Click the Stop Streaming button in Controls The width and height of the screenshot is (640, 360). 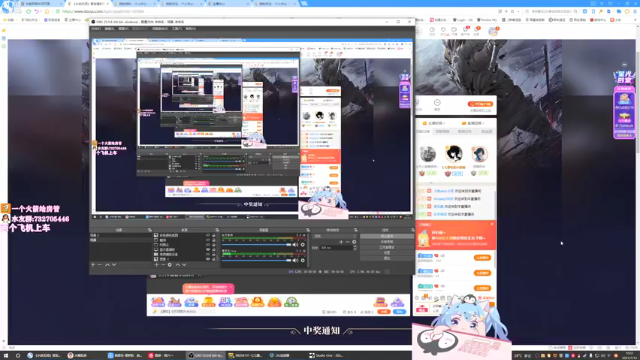387,236
